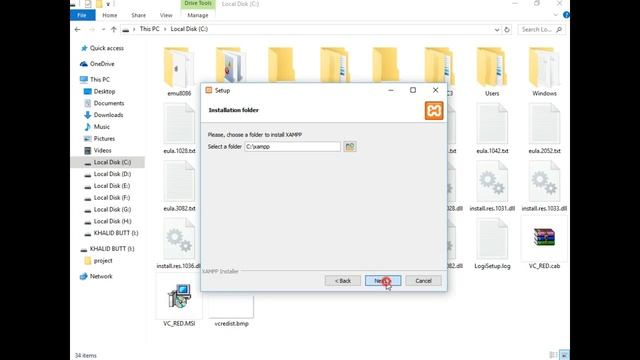Refresh the Explorer folder view
The width and height of the screenshot is (640, 360).
[507, 29]
